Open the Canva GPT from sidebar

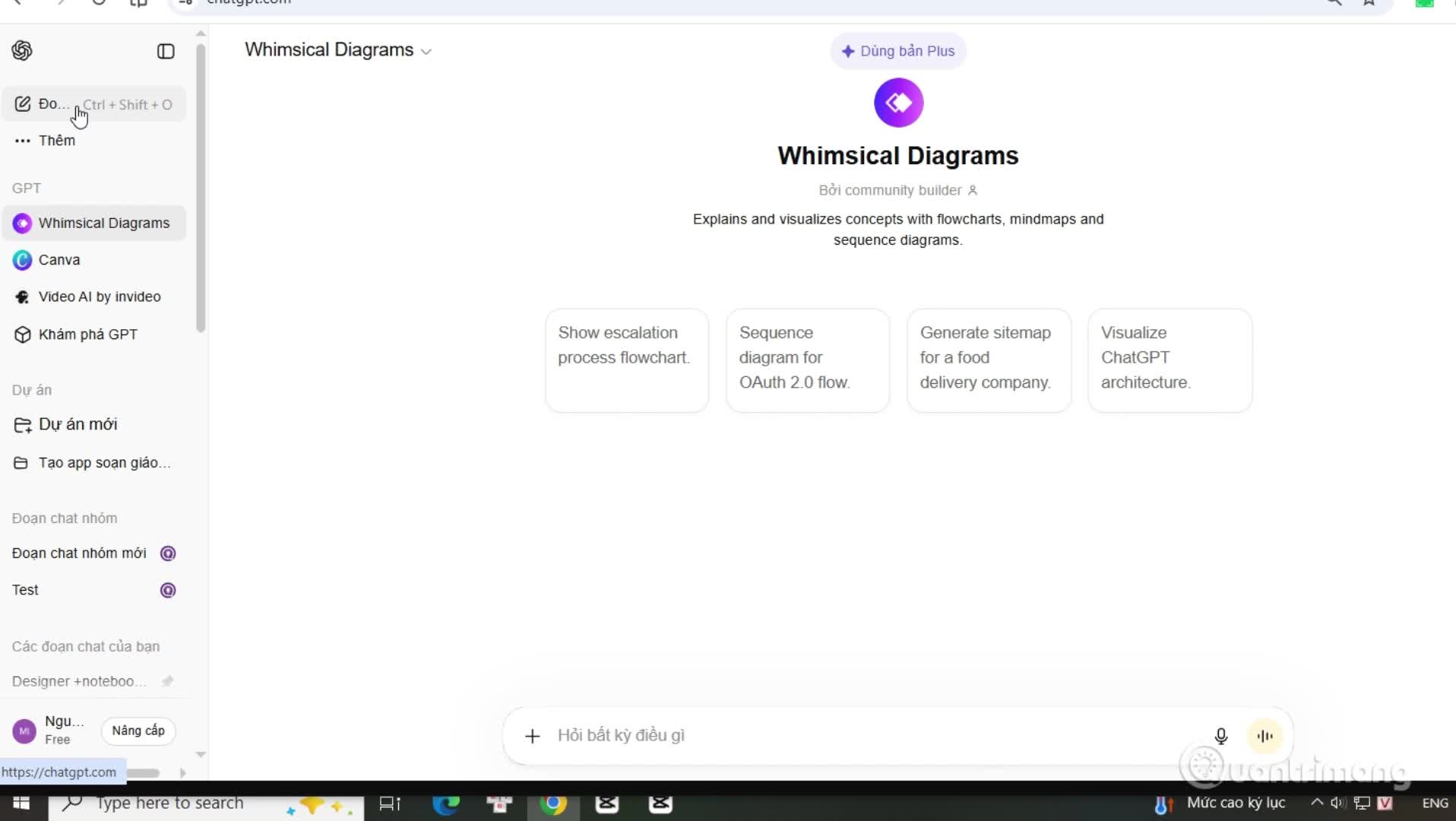click(x=94, y=260)
